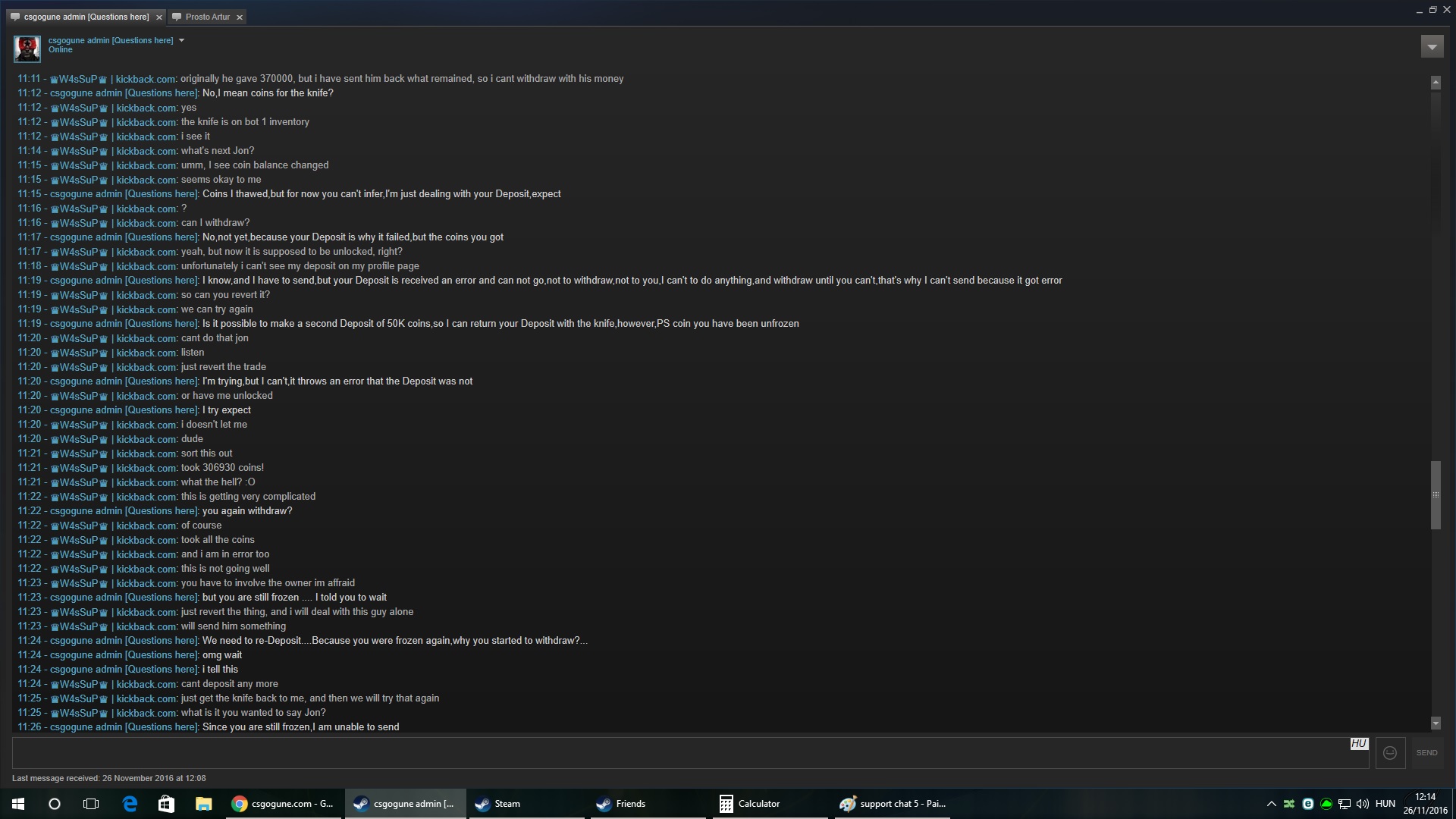Open File Explorer from the taskbar
The image size is (1456, 819).
pos(203,804)
